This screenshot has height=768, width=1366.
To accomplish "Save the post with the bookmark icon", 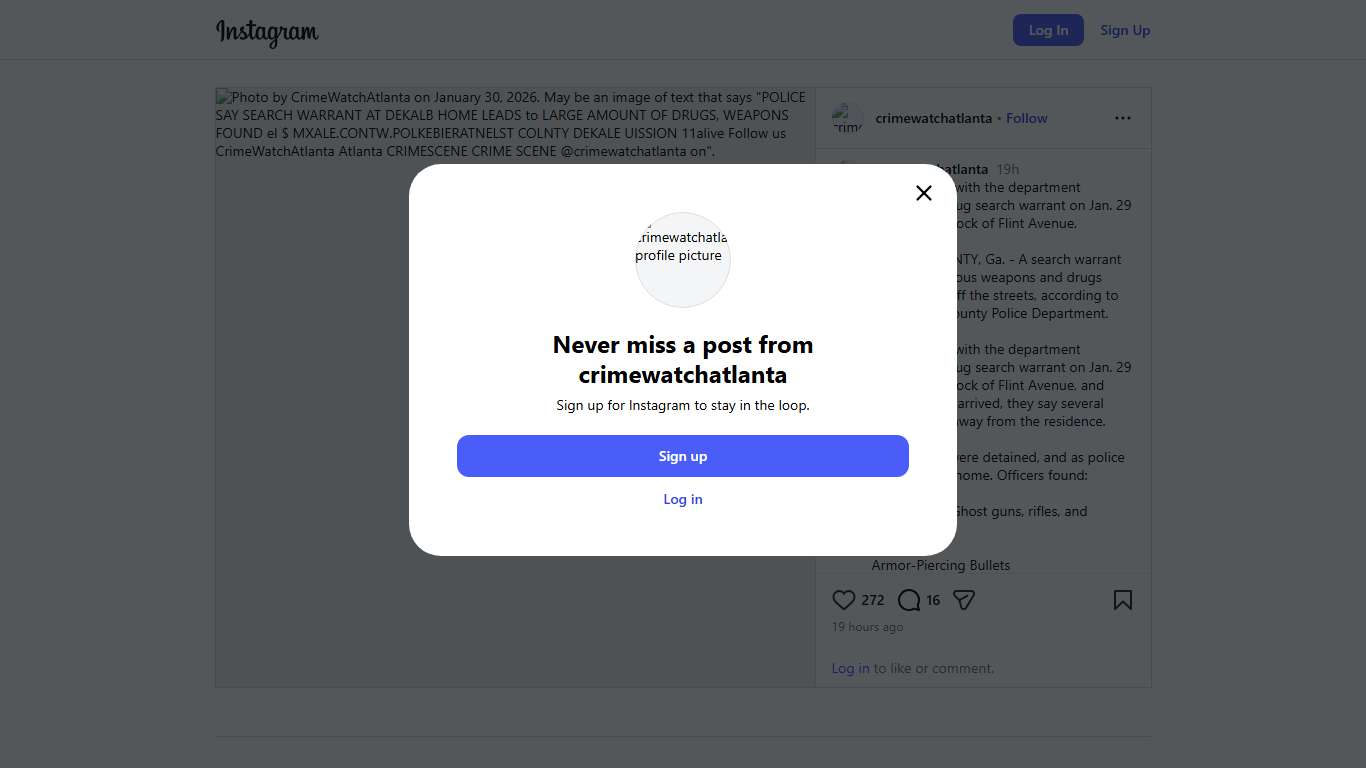I will [1123, 600].
